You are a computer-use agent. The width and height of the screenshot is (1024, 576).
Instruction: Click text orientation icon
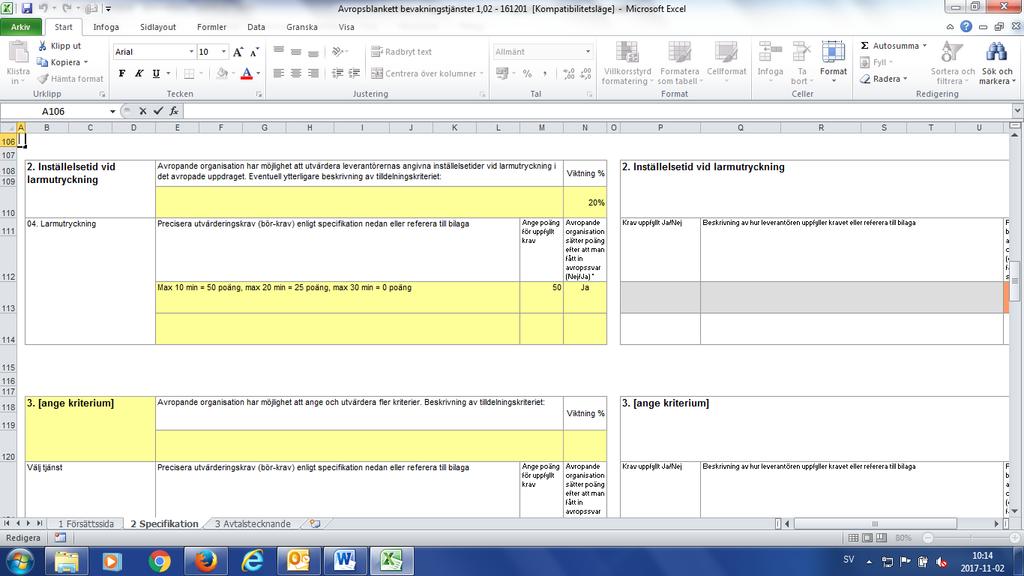coord(337,51)
